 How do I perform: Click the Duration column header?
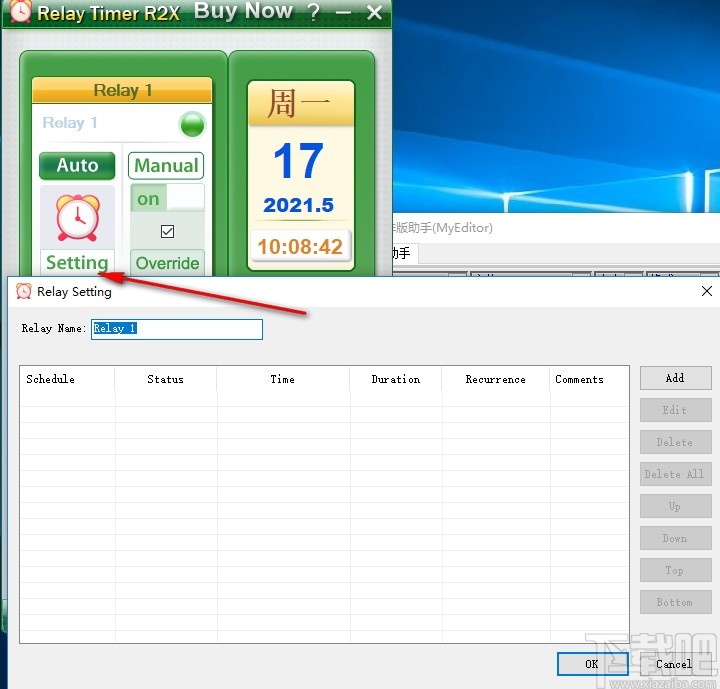(x=395, y=379)
